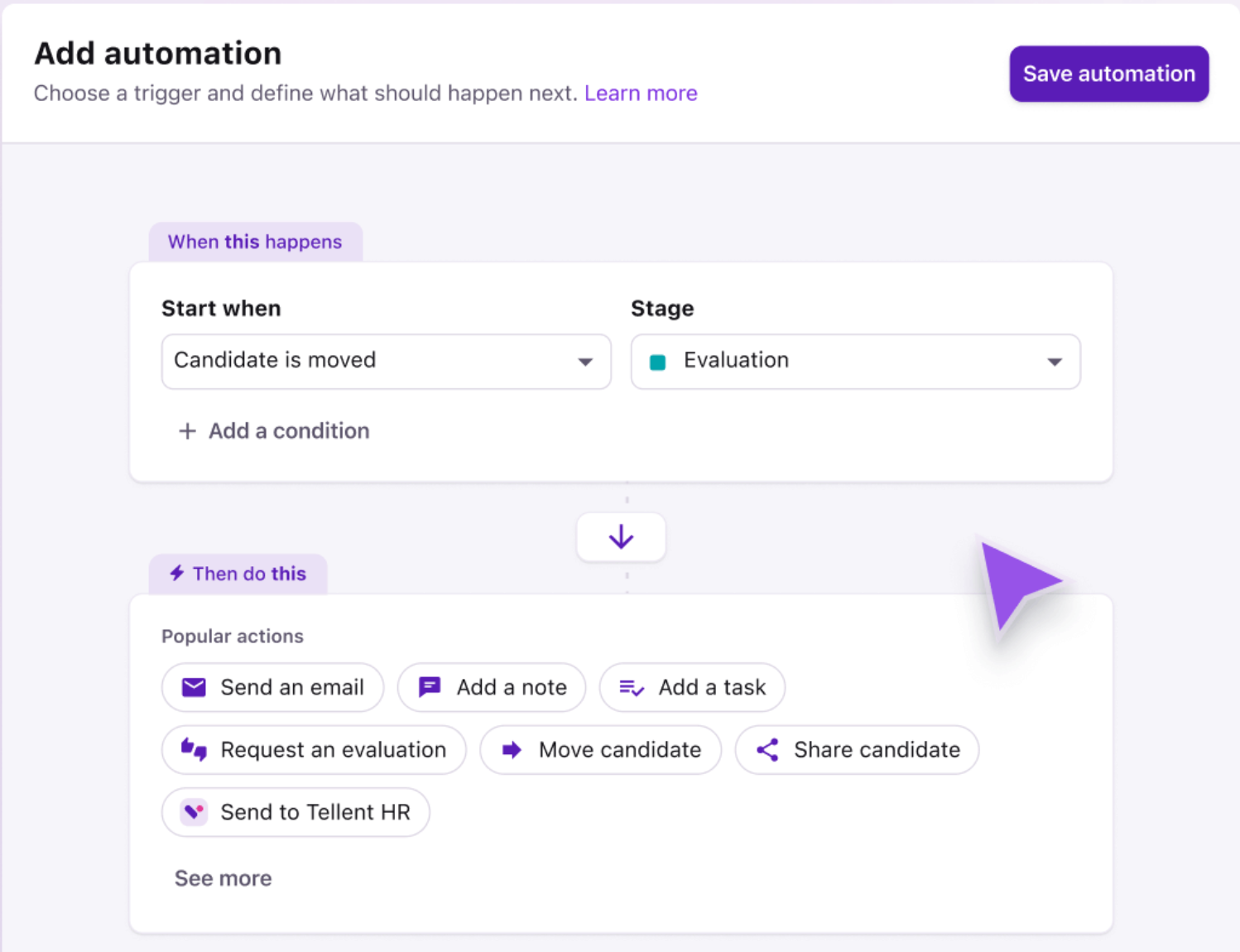This screenshot has height=952, width=1240.
Task: Select the When this happens tab
Action: tap(255, 242)
